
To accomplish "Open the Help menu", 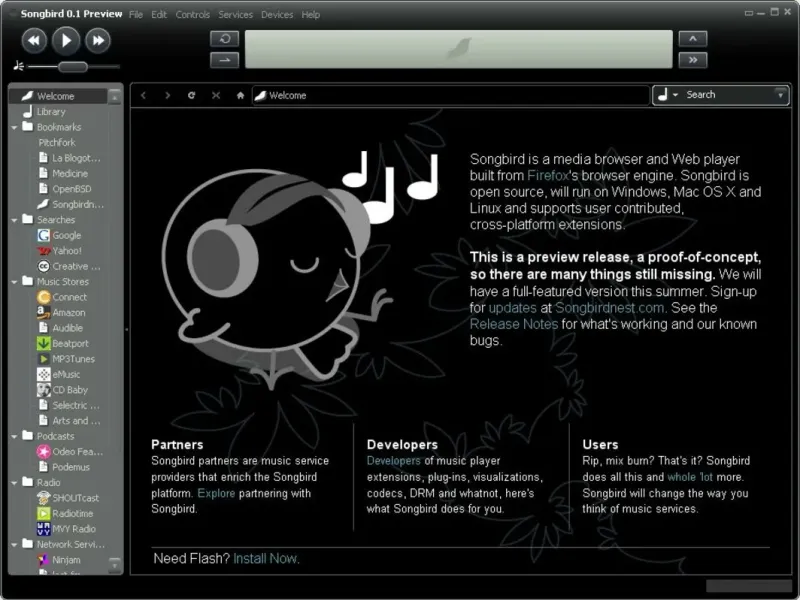I will click(x=310, y=15).
